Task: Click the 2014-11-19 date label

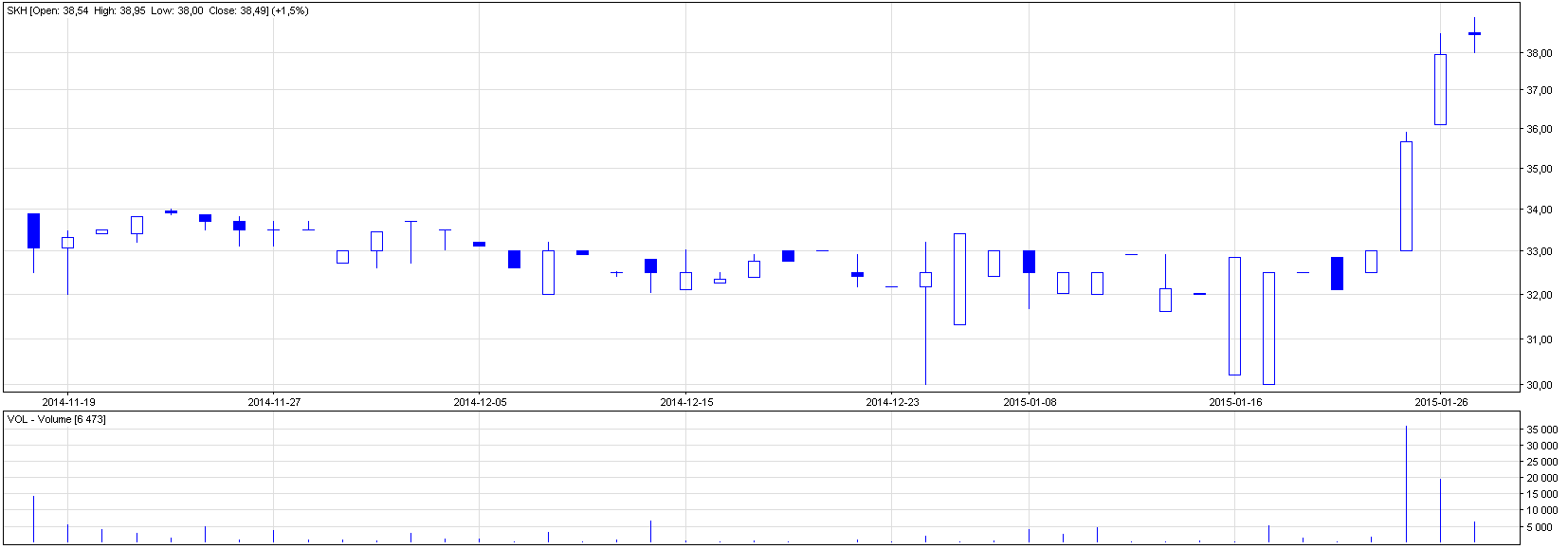Action: [68, 402]
